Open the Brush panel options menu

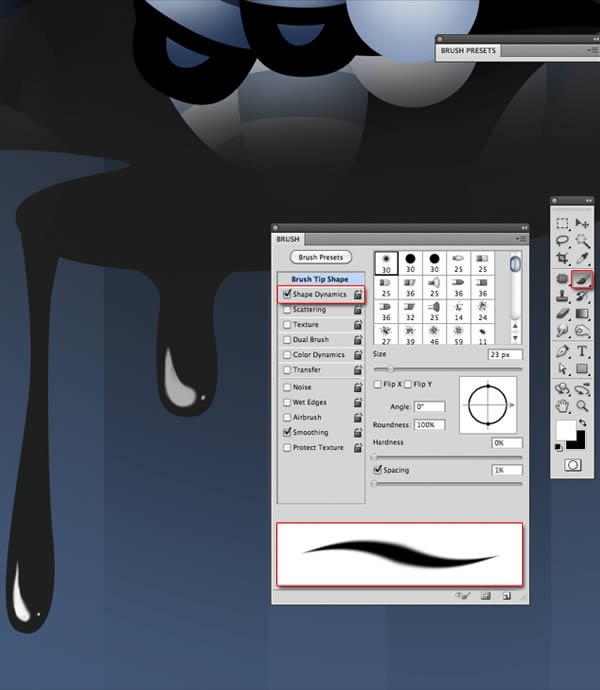[522, 239]
